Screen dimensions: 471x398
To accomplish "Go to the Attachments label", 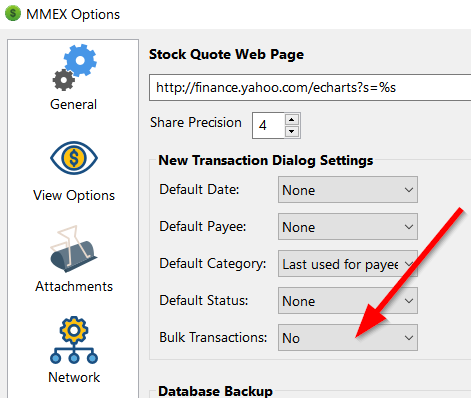I will 74,286.
